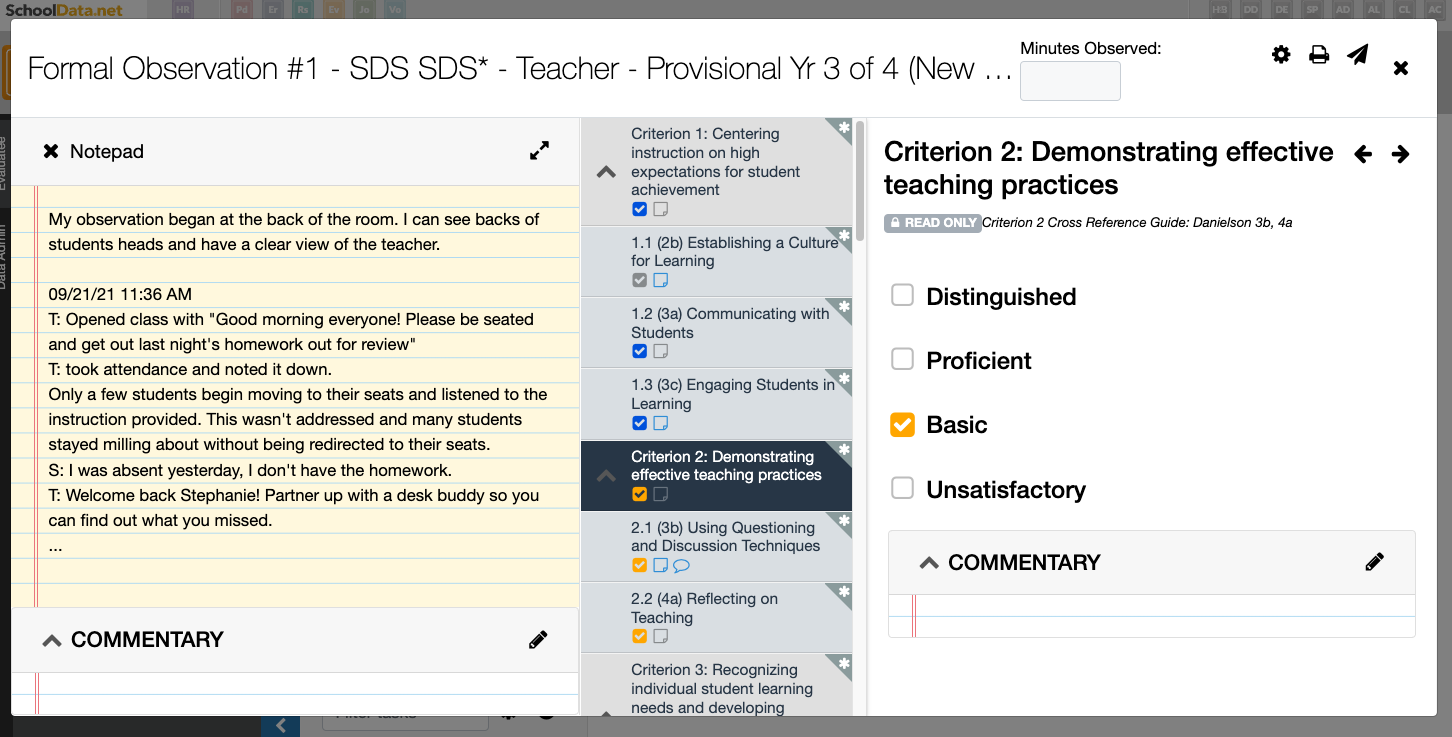The width and height of the screenshot is (1452, 737).
Task: Select the Proficient rating checkbox
Action: 903,360
